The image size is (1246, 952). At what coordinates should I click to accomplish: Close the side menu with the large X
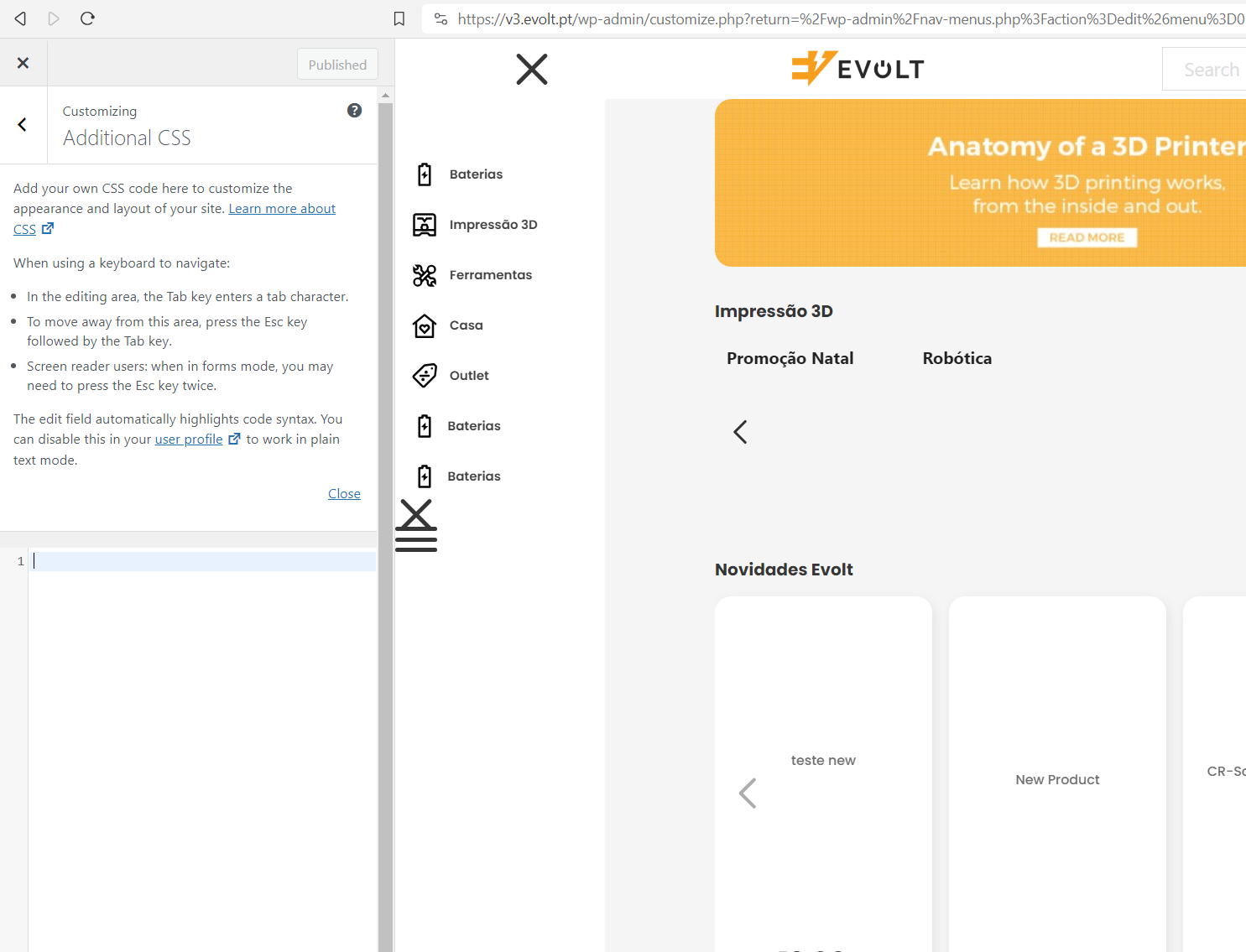(532, 69)
